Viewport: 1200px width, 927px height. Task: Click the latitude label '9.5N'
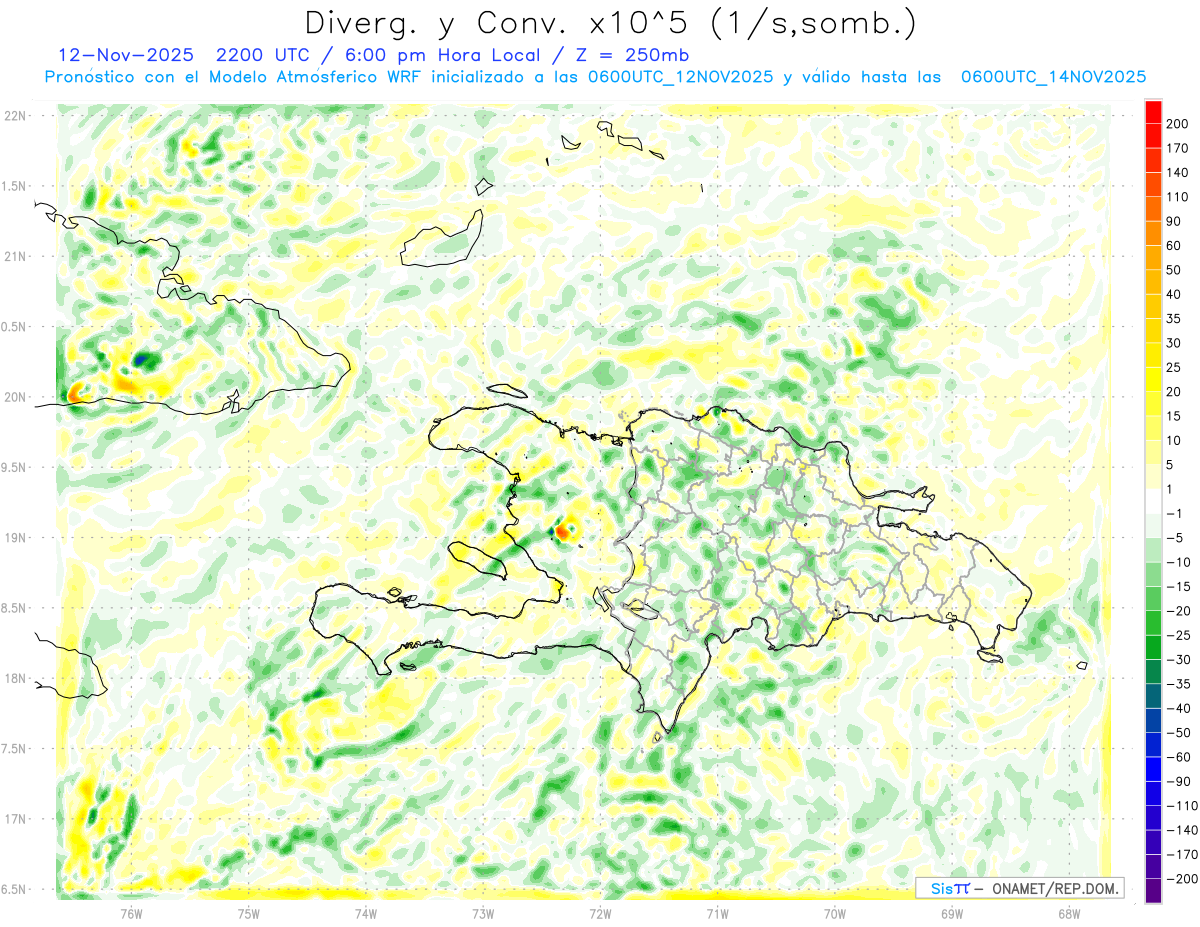(14, 467)
